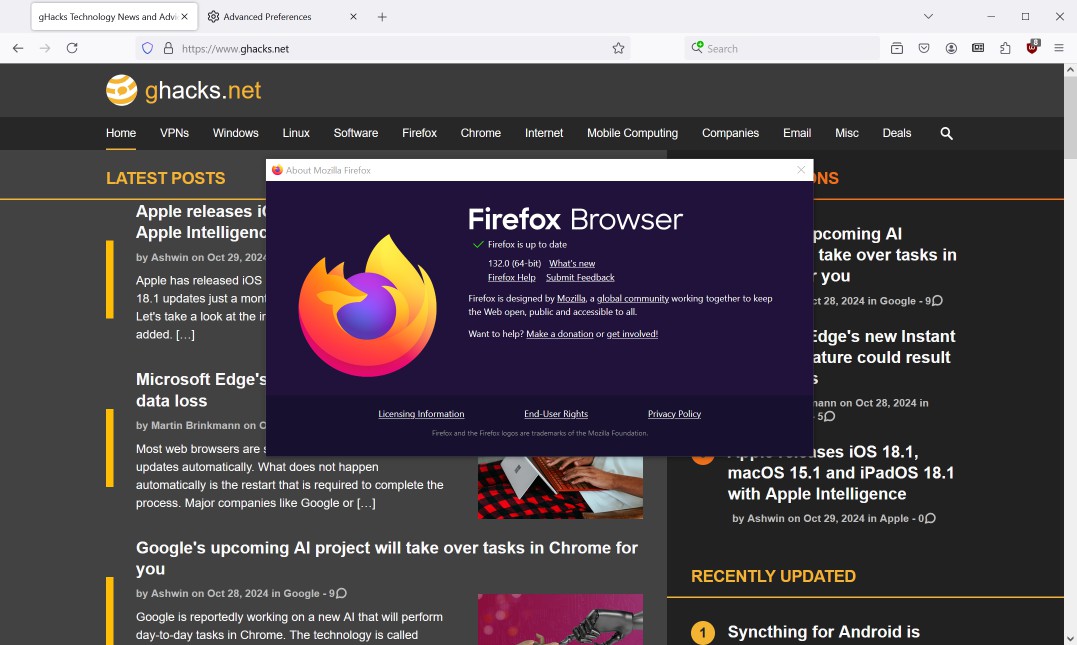
Task: Click the comment bubble beside 'in Apple - 0'
Action: click(930, 518)
